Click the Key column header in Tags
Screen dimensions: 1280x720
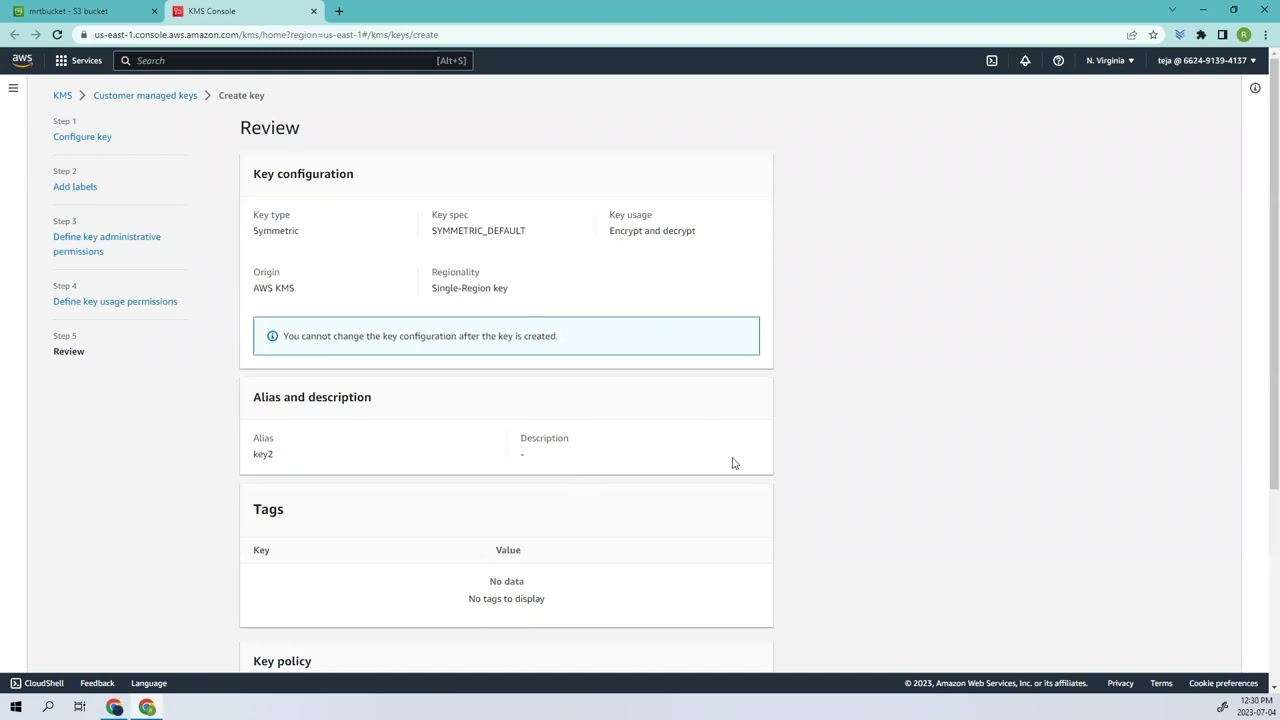coord(261,550)
